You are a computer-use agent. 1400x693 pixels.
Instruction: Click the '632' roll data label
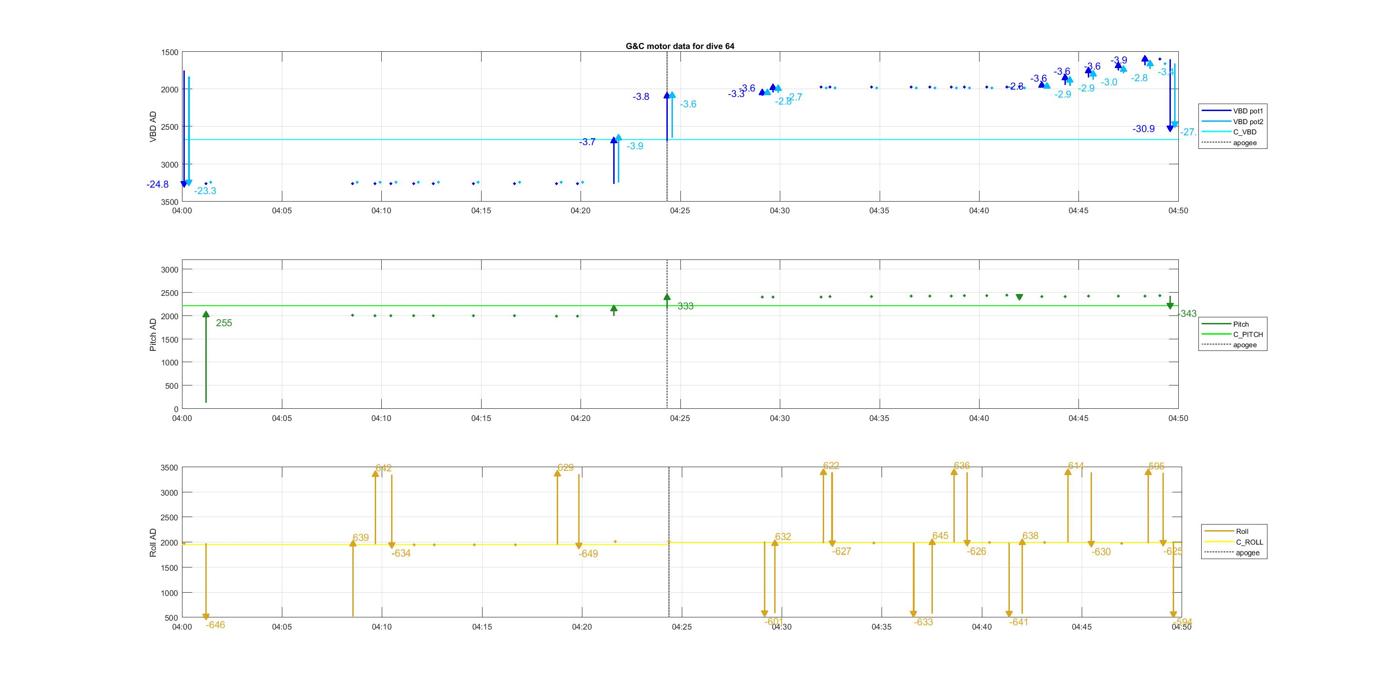pyautogui.click(x=783, y=537)
